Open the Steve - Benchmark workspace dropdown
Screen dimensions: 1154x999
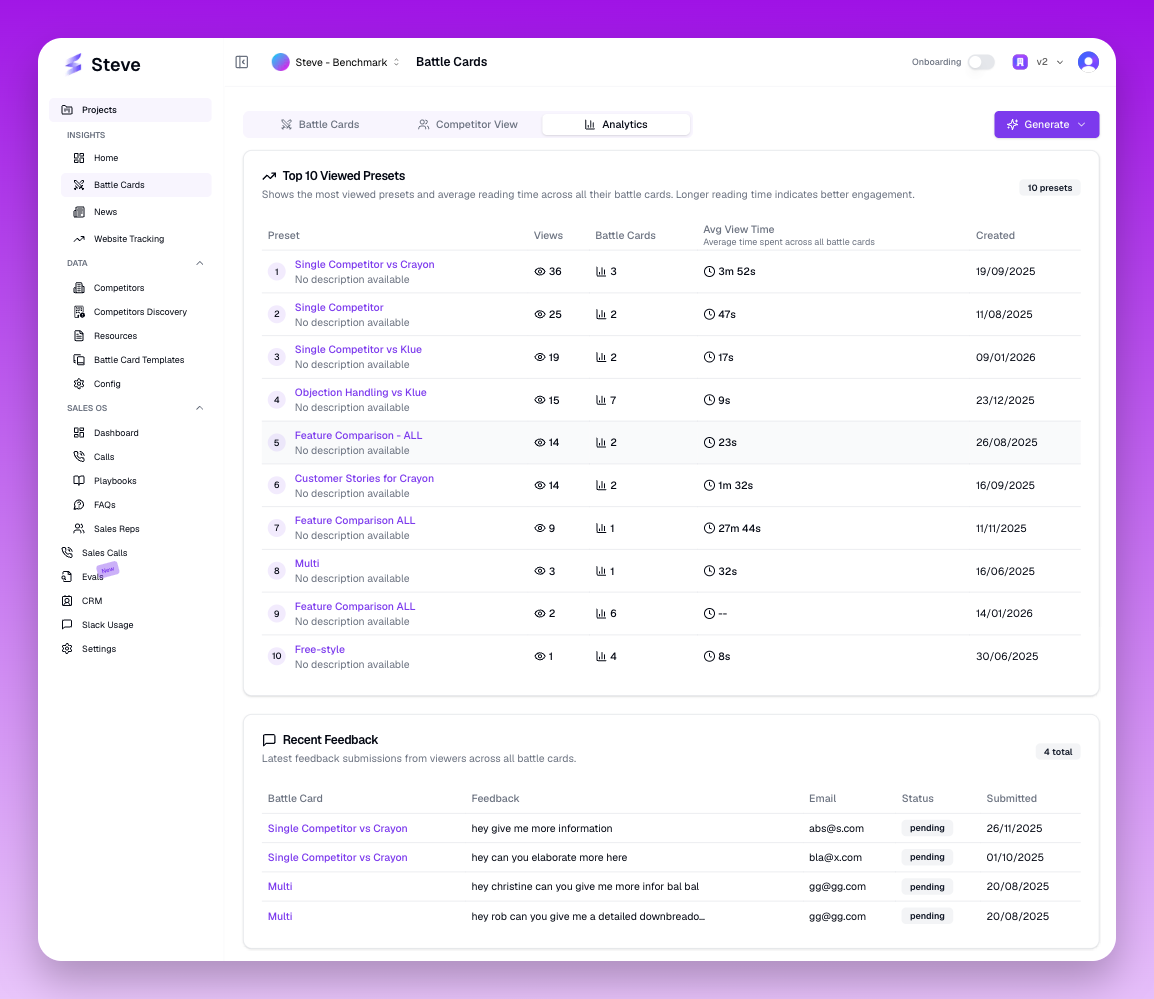336,62
